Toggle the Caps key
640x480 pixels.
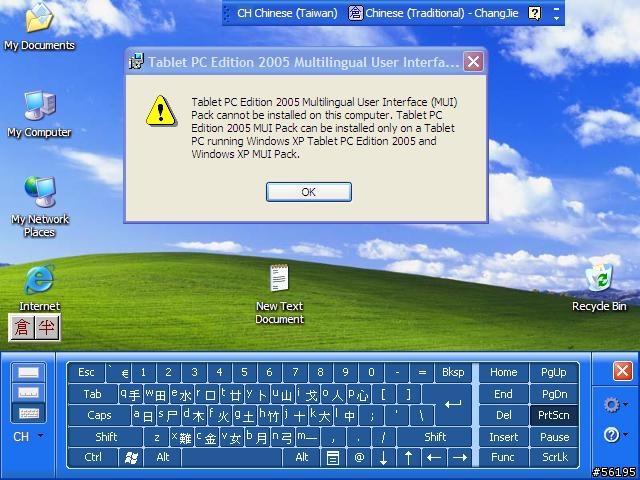point(99,416)
